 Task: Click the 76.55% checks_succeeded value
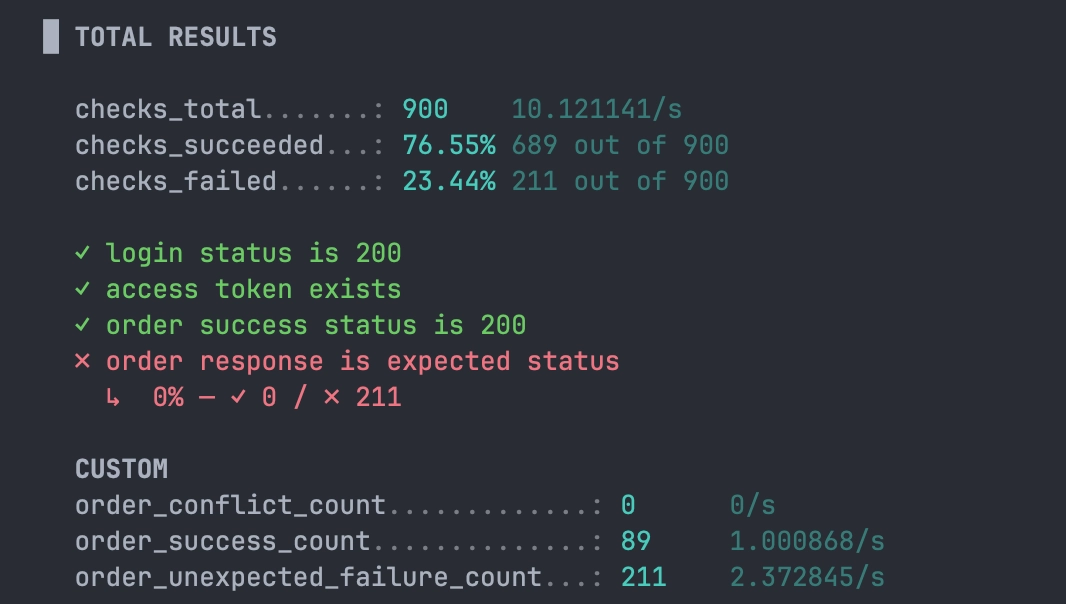coord(449,145)
